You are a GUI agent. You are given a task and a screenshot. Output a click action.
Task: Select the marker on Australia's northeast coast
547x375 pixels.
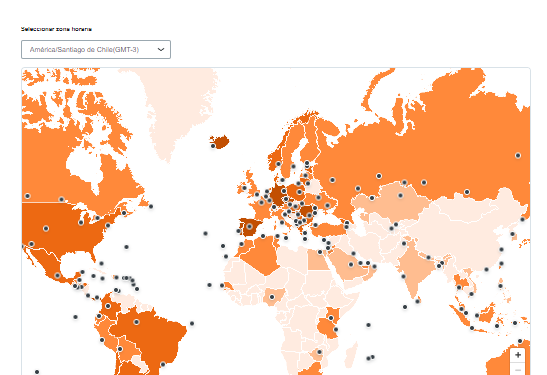tap(520, 341)
